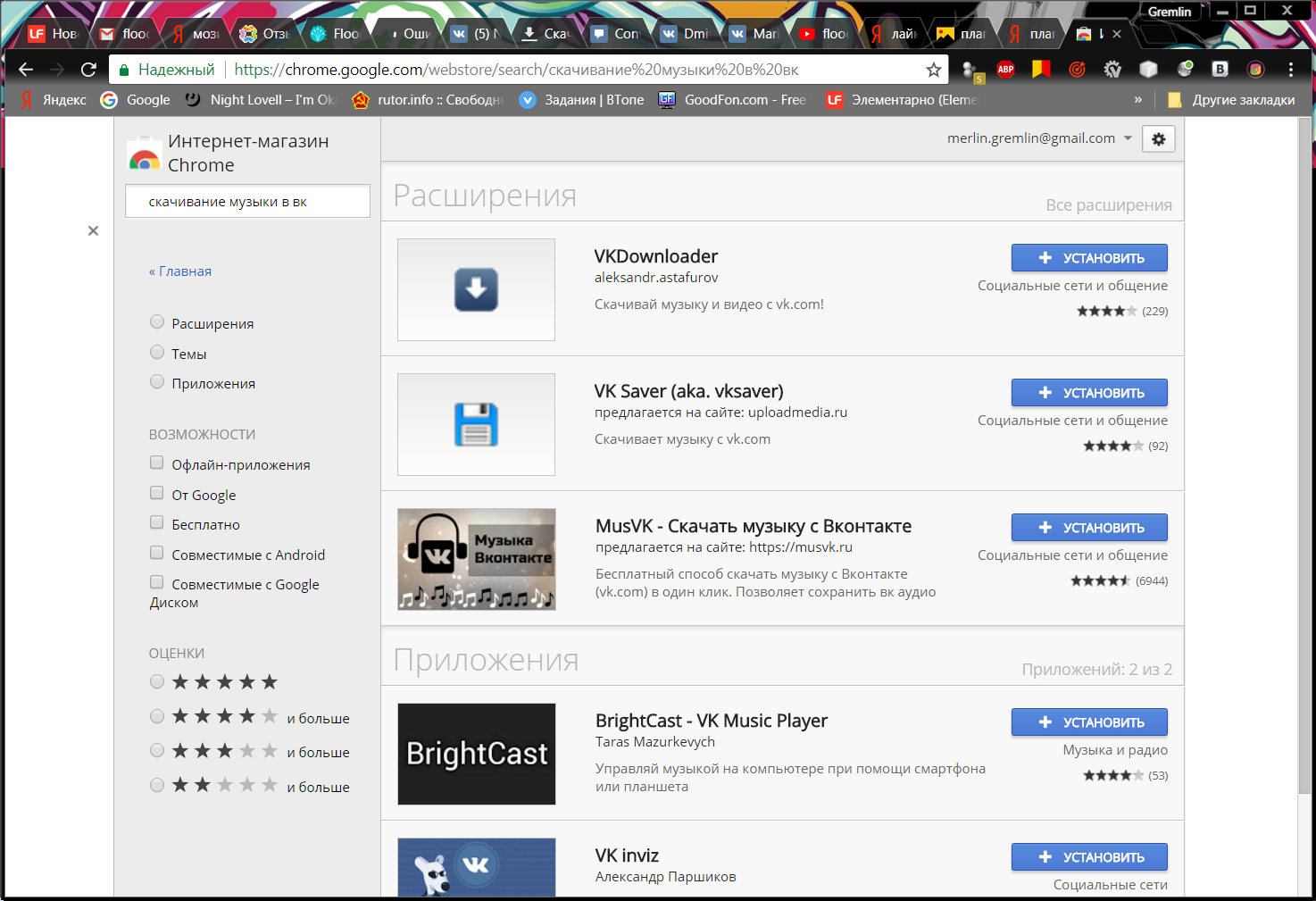Enable Совместимые с Google Диском checkbox
This screenshot has height=901, width=1316.
coord(156,582)
